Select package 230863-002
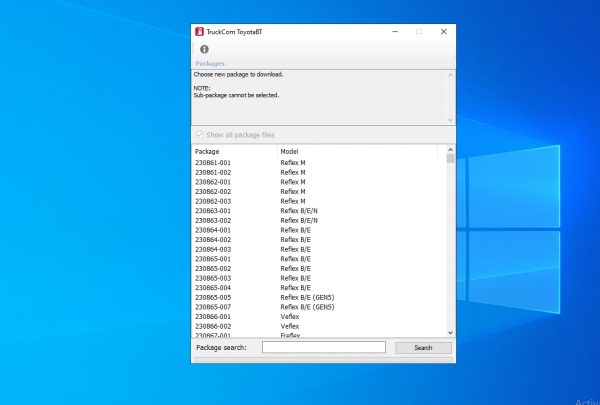 tap(319, 220)
